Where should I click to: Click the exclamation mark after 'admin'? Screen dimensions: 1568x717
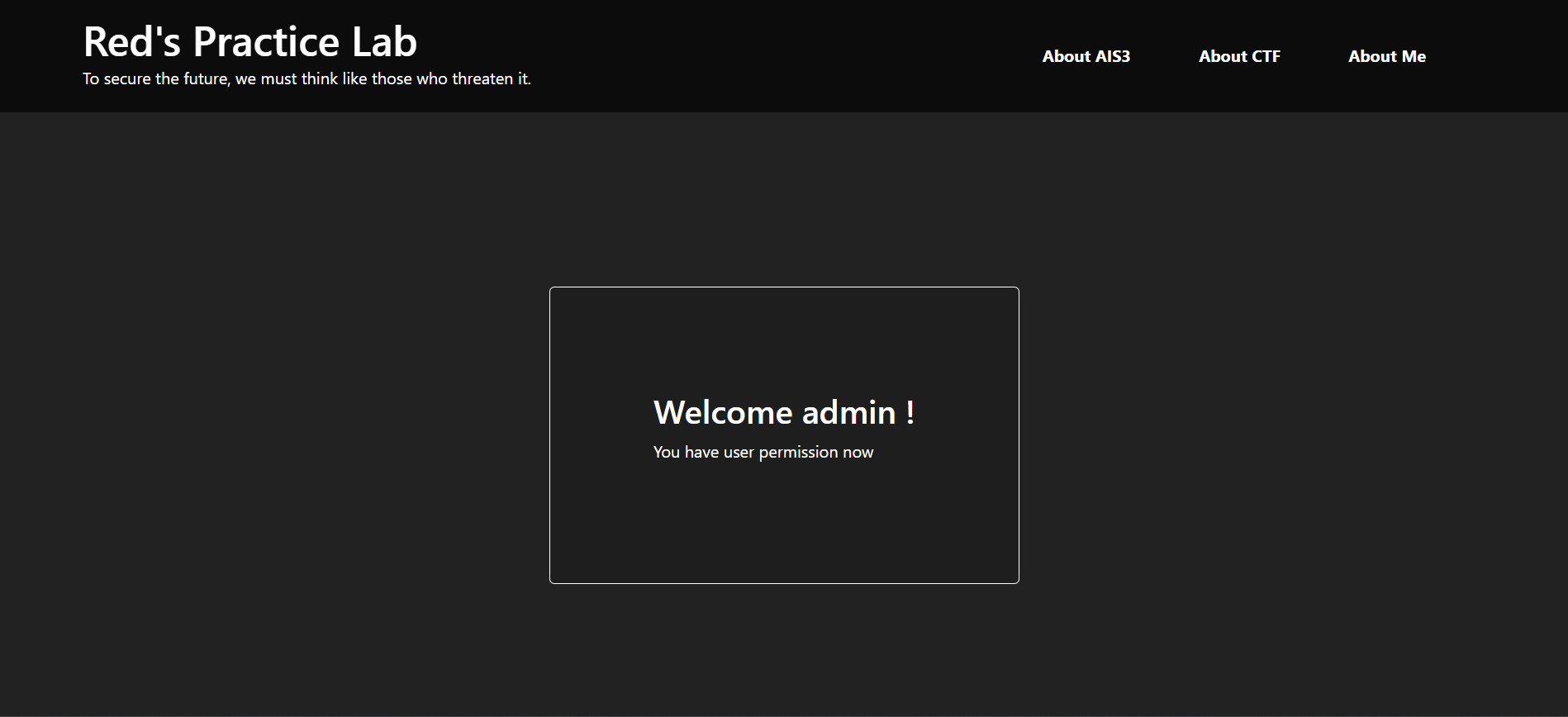910,412
